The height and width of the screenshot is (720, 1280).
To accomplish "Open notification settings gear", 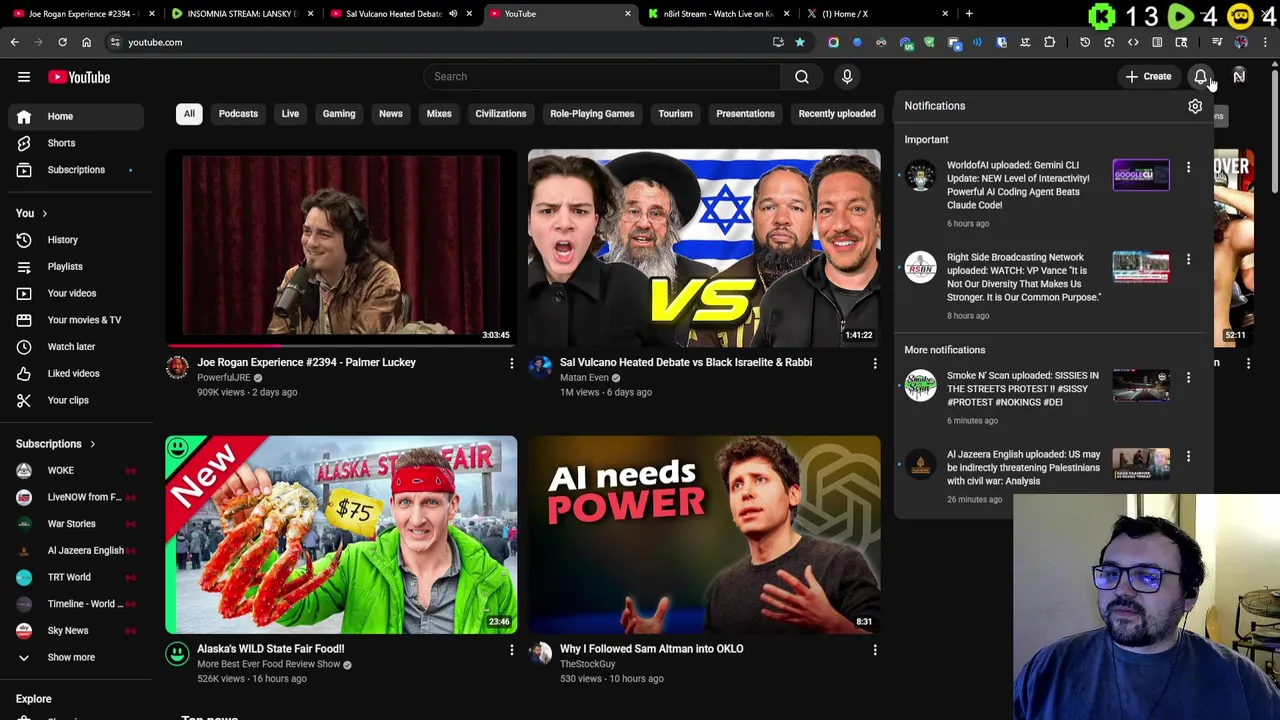I will click(1195, 106).
